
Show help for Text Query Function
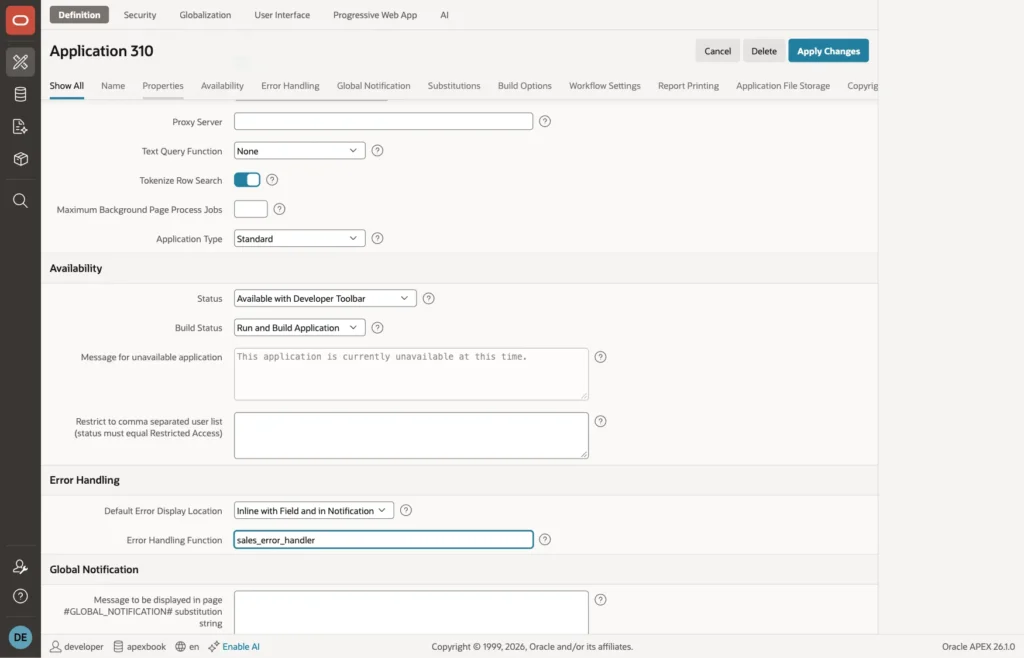tap(377, 151)
